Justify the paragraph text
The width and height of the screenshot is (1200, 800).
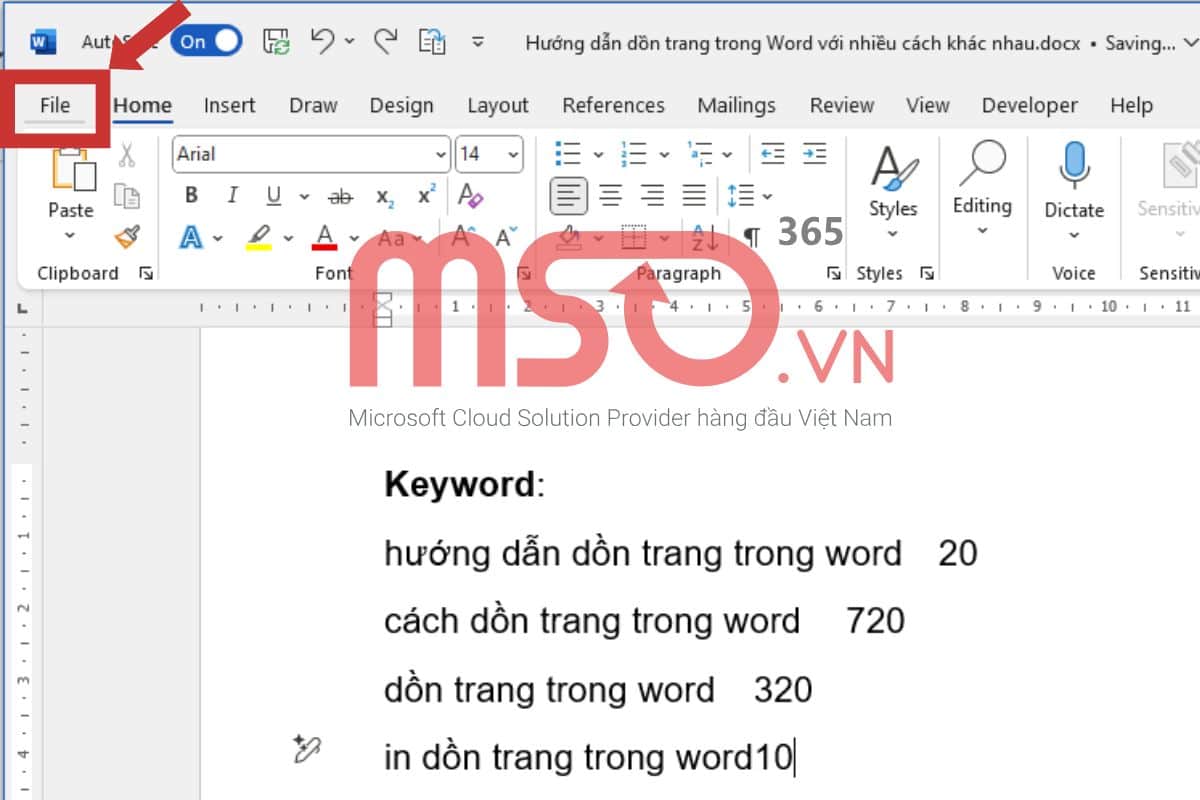[694, 195]
